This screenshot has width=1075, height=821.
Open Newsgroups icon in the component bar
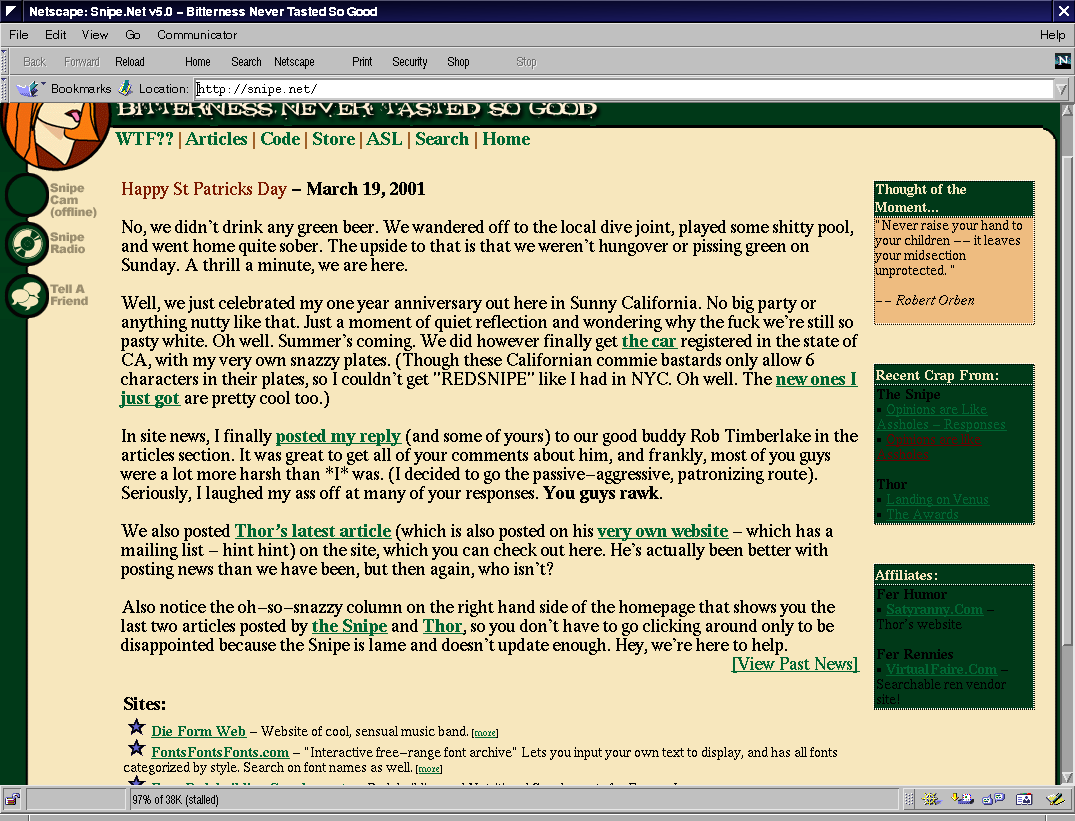[993, 799]
